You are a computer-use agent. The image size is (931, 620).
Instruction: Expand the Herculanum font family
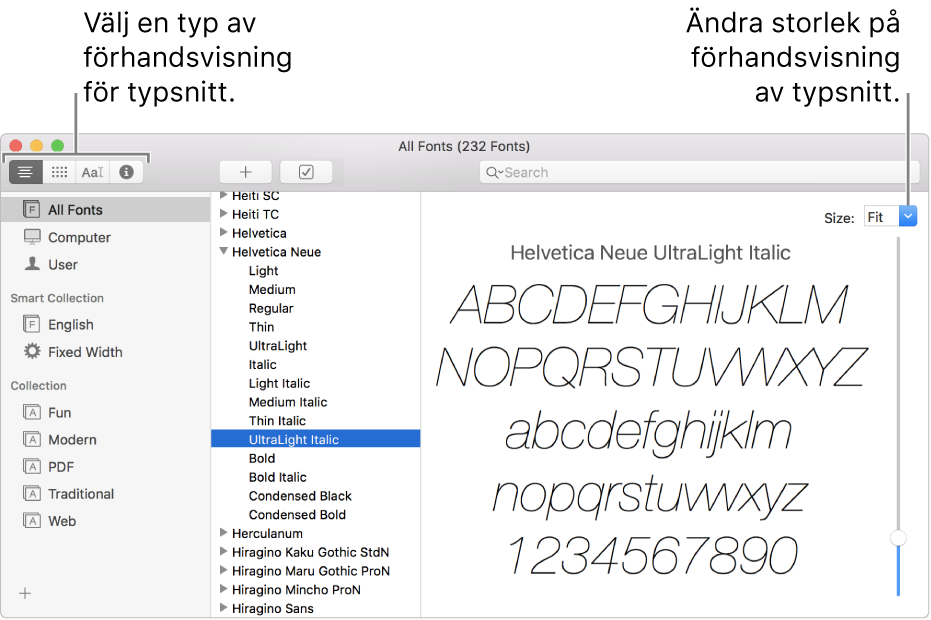click(224, 533)
